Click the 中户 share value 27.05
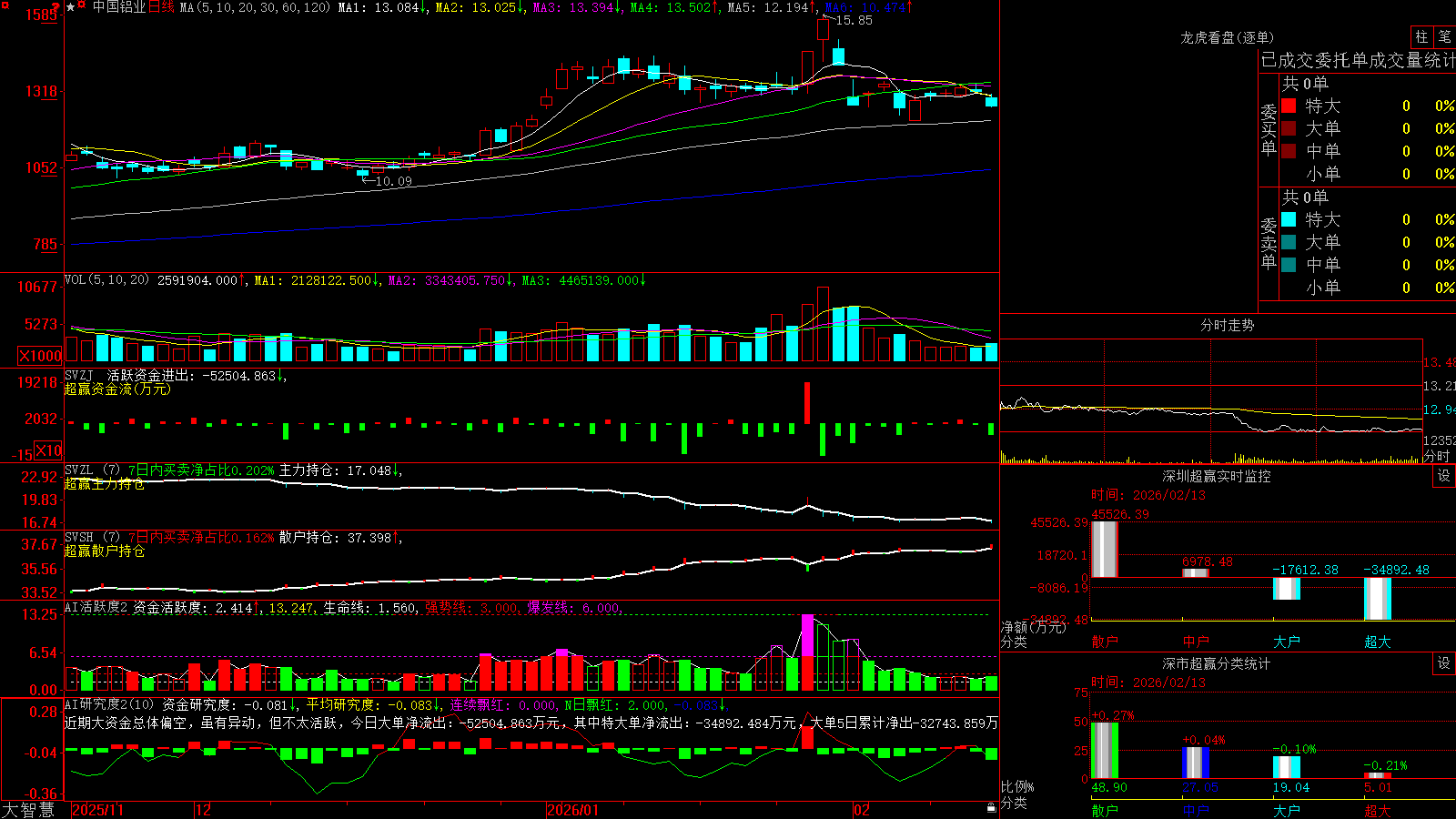The height and width of the screenshot is (819, 1456). (x=1200, y=787)
